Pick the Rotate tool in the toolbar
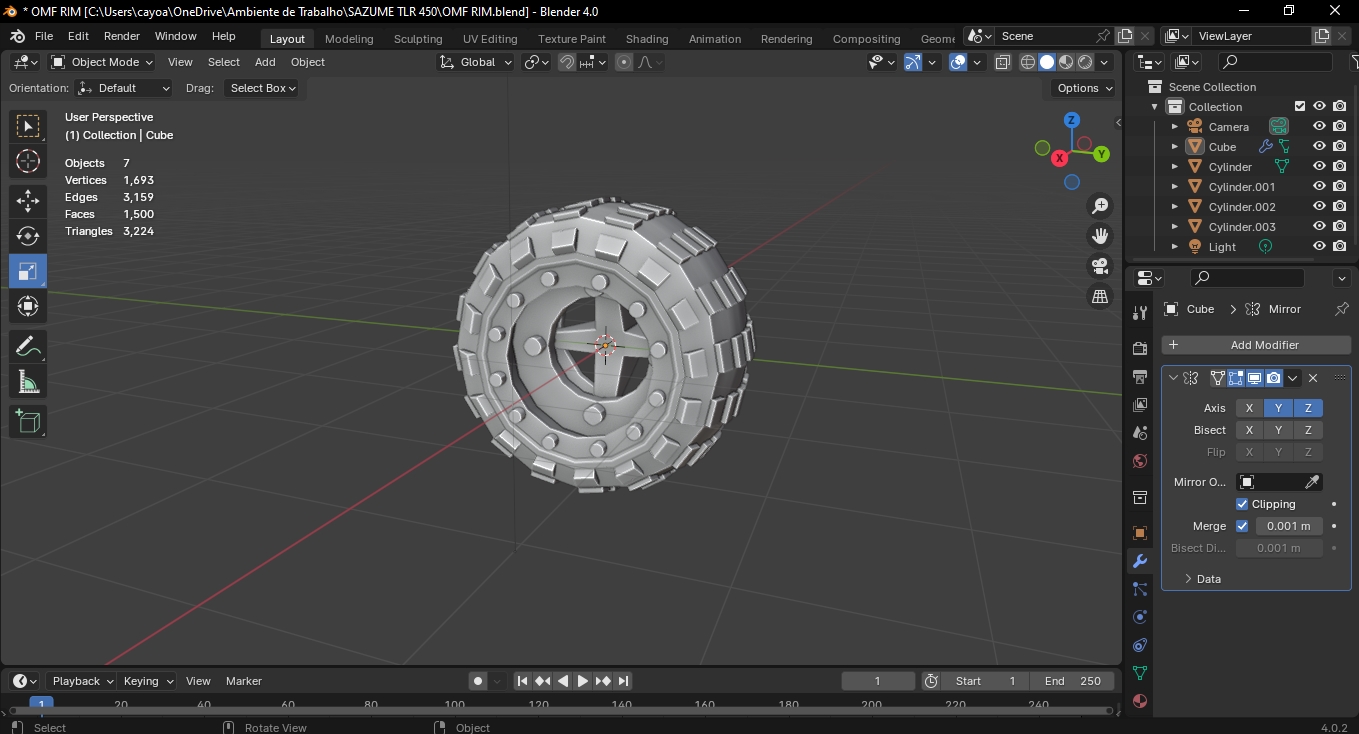 [28, 236]
